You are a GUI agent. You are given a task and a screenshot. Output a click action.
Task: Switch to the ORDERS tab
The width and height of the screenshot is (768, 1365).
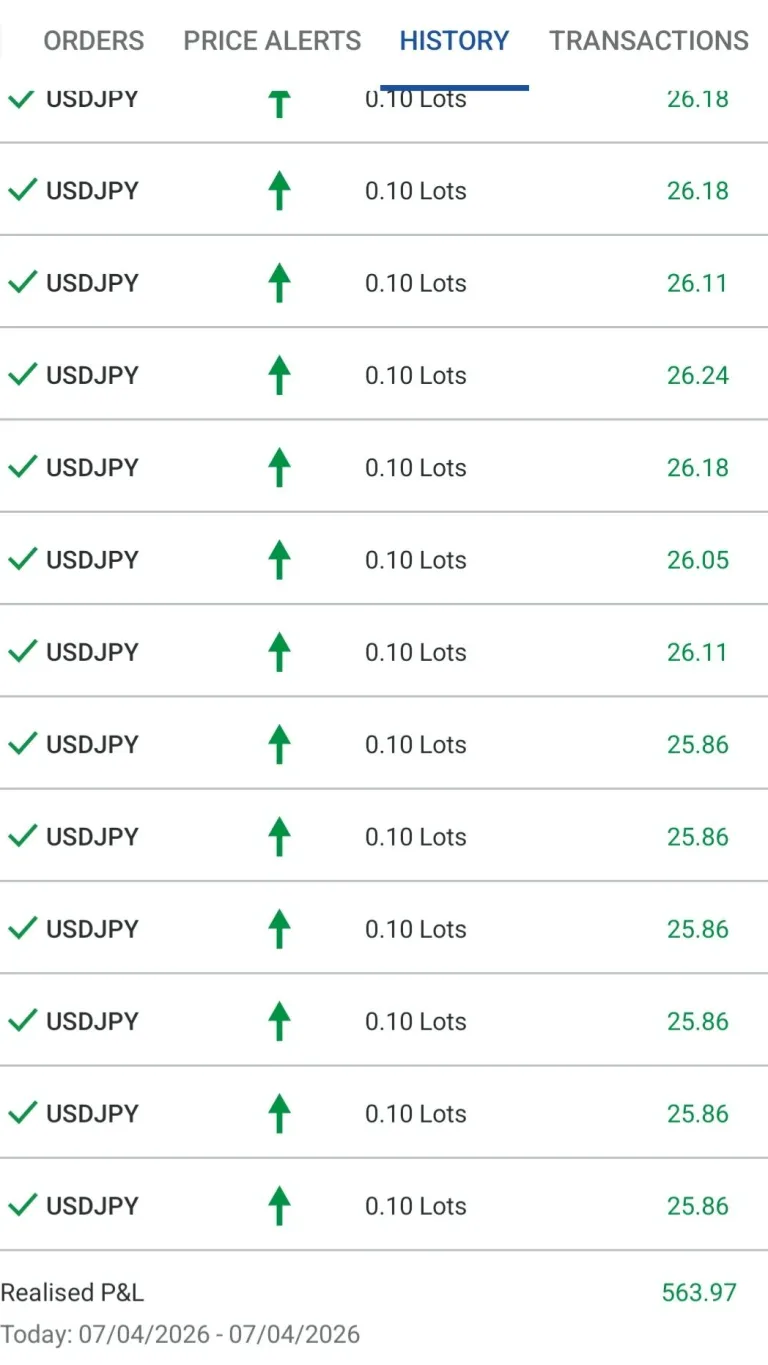tap(94, 41)
